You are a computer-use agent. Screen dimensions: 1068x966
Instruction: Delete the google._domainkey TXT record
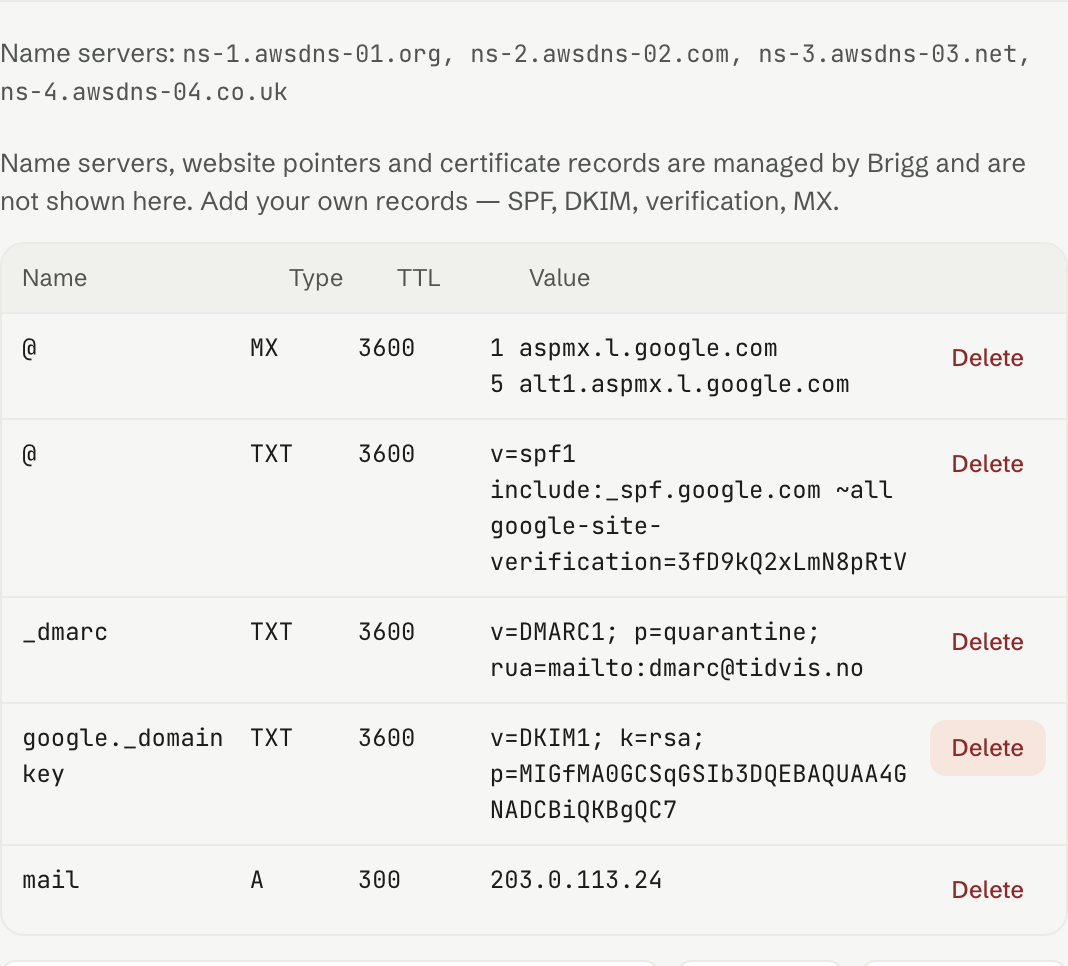click(x=987, y=748)
